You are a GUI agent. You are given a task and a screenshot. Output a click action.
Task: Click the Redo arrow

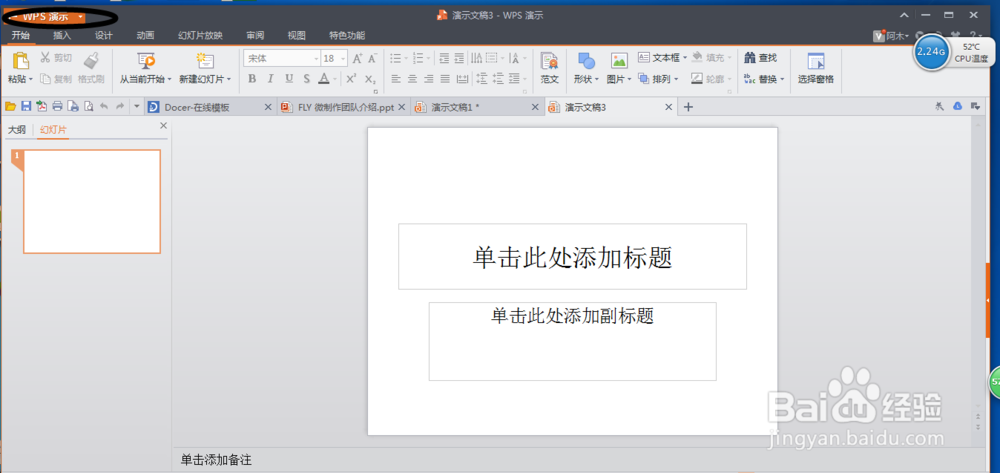point(120,106)
